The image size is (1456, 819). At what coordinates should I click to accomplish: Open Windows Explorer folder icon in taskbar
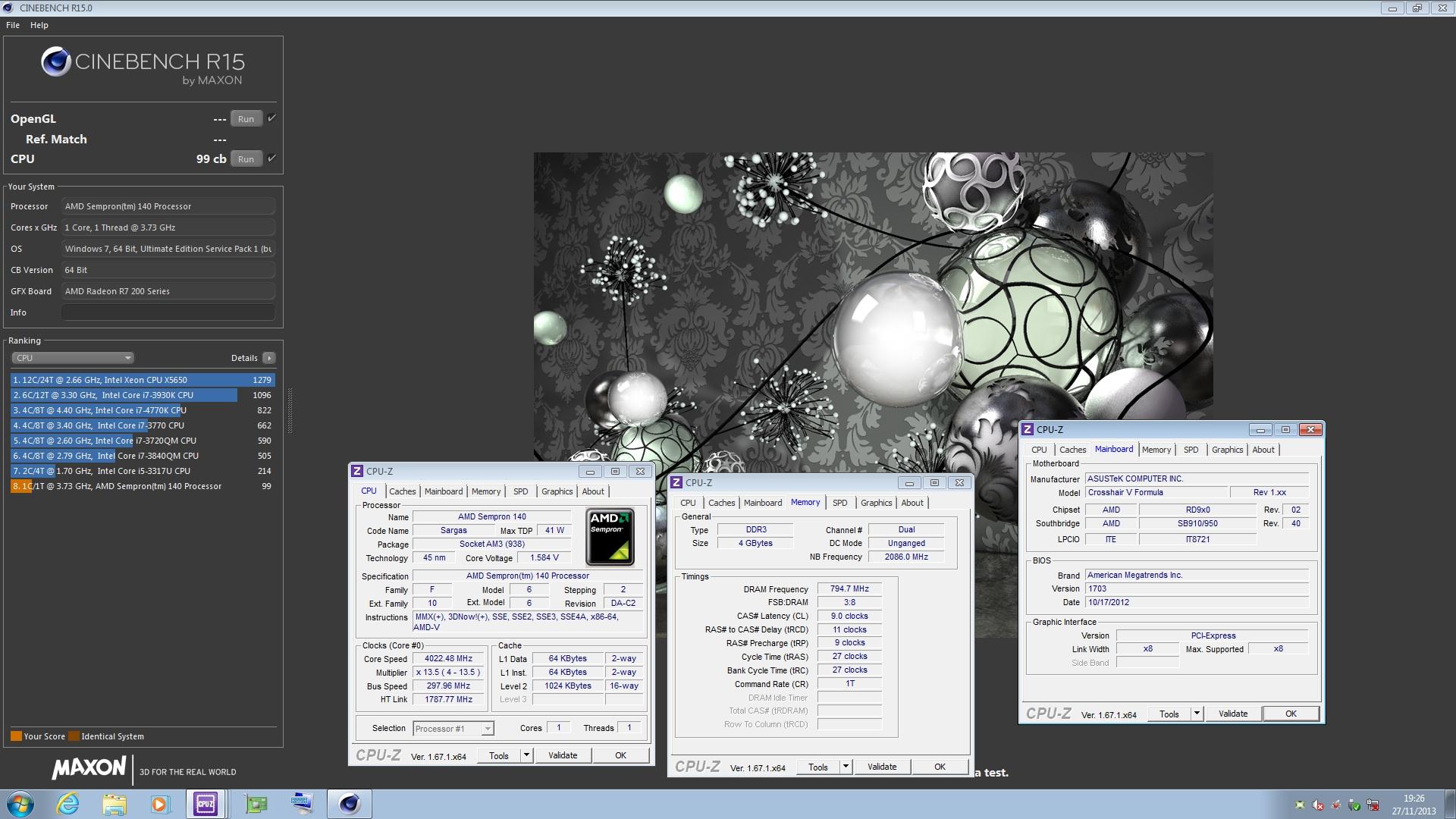pyautogui.click(x=115, y=804)
